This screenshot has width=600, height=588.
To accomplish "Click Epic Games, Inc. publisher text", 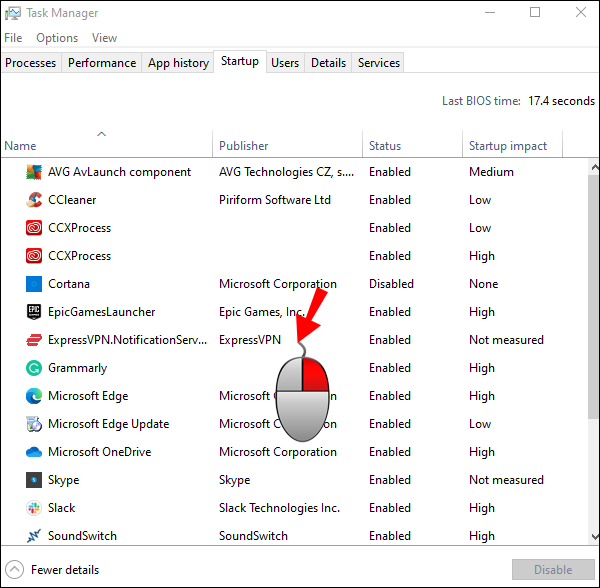I will 262,312.
